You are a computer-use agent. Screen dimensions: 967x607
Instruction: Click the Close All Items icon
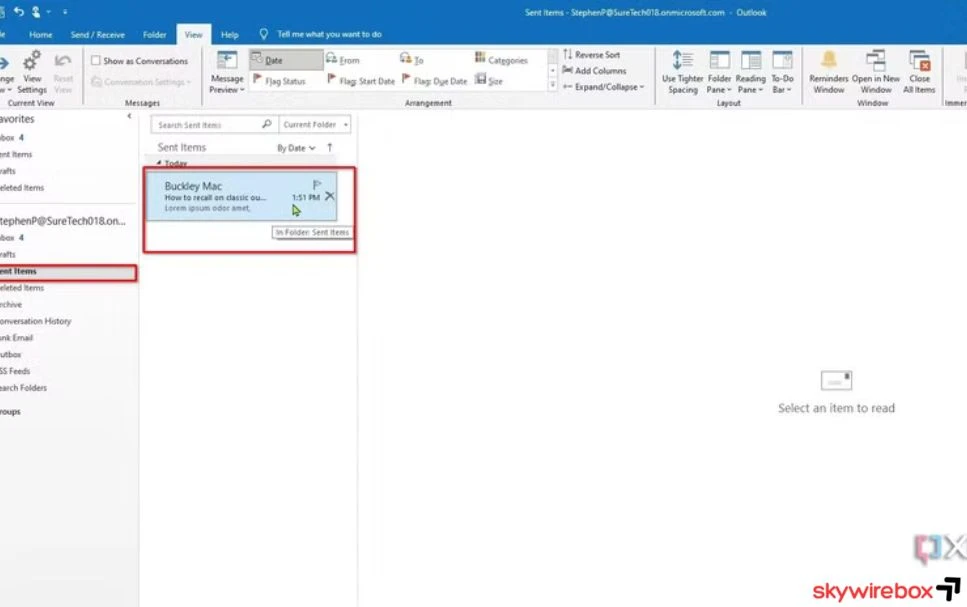tap(919, 62)
